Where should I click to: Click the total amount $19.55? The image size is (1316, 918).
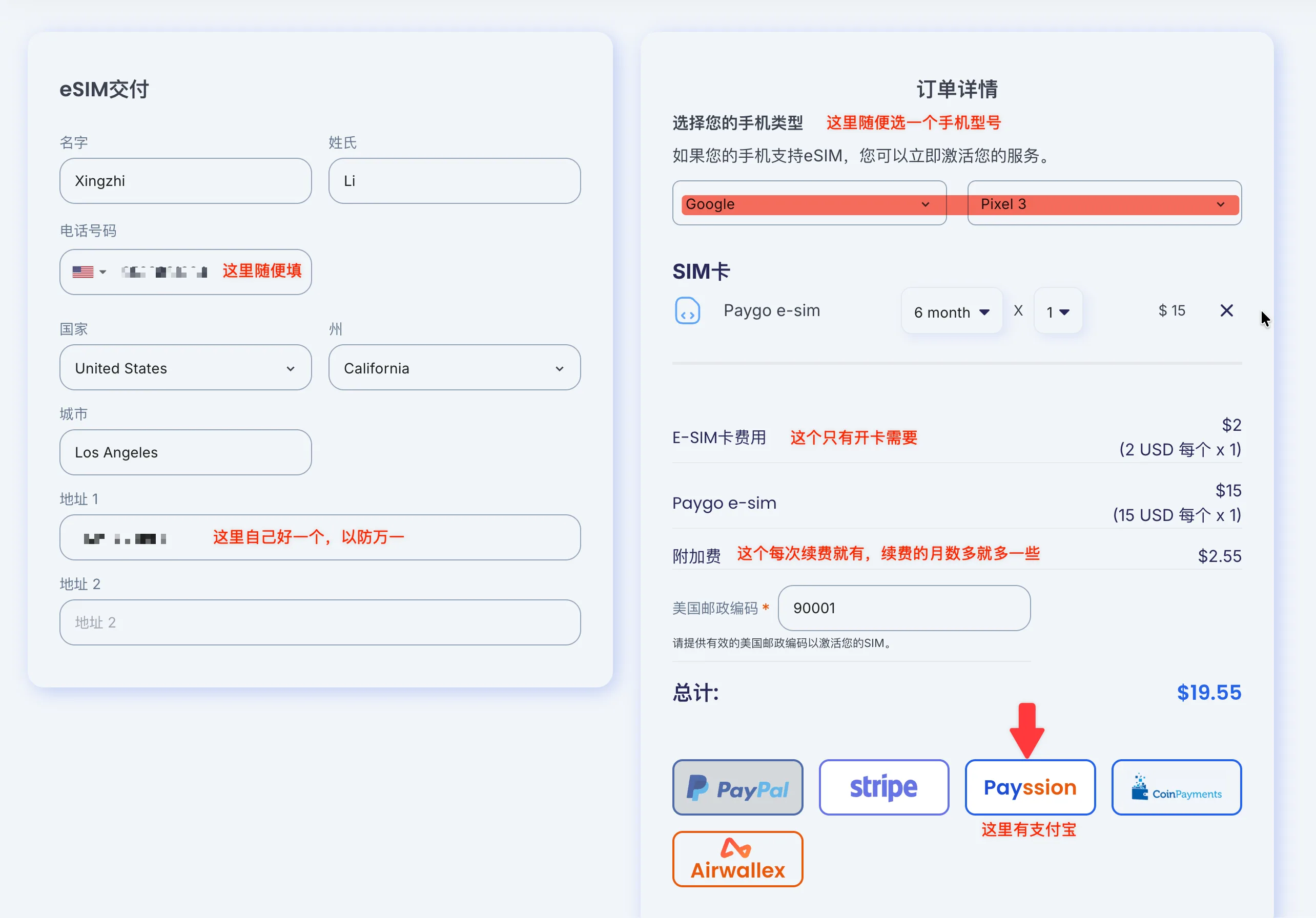coord(1209,692)
